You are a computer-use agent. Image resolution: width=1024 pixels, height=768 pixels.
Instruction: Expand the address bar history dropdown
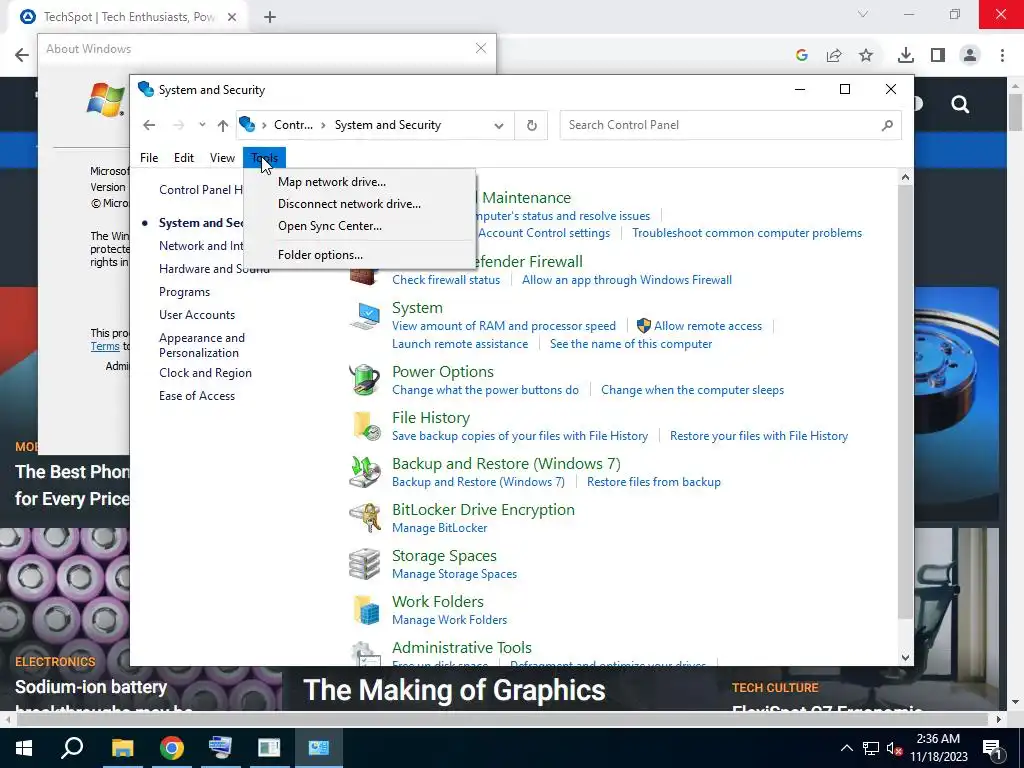pyautogui.click(x=499, y=125)
